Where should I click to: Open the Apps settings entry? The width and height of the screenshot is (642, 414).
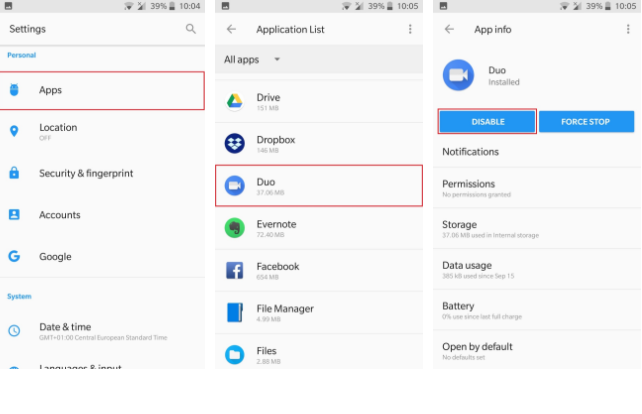[102, 90]
